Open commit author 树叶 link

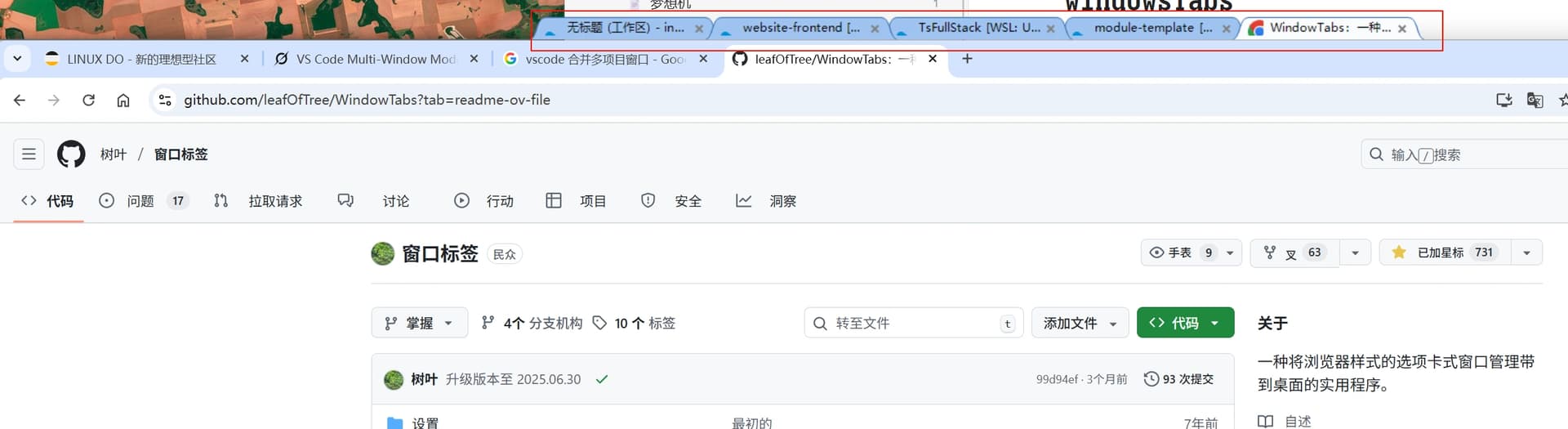pyautogui.click(x=424, y=379)
